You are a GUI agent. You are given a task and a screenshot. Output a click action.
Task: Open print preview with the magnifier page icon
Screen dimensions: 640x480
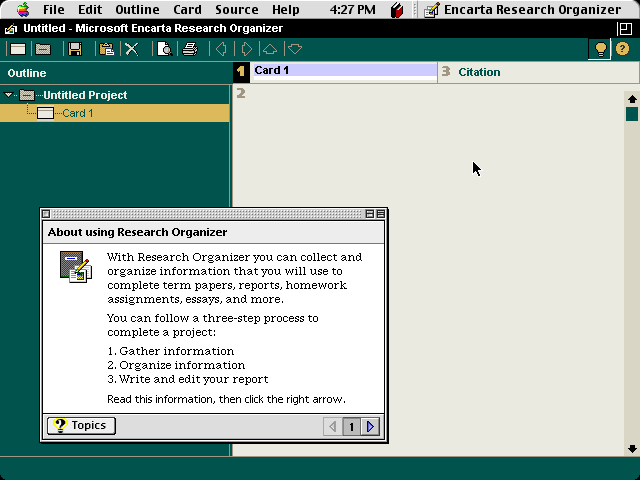click(164, 49)
